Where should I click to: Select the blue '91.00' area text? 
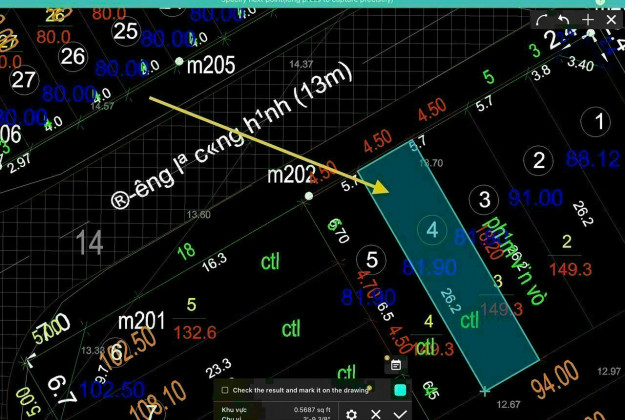coord(535,198)
